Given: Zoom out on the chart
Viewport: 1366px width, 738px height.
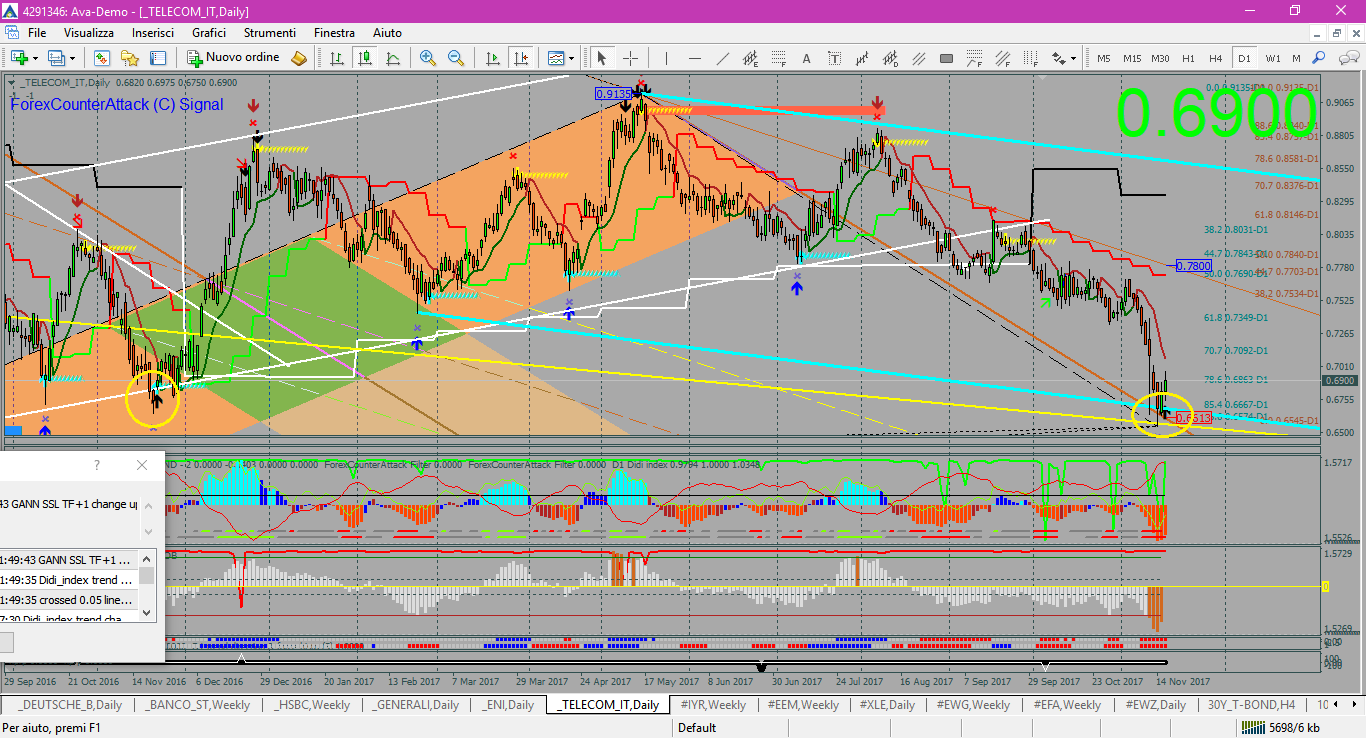Looking at the screenshot, I should [456, 58].
